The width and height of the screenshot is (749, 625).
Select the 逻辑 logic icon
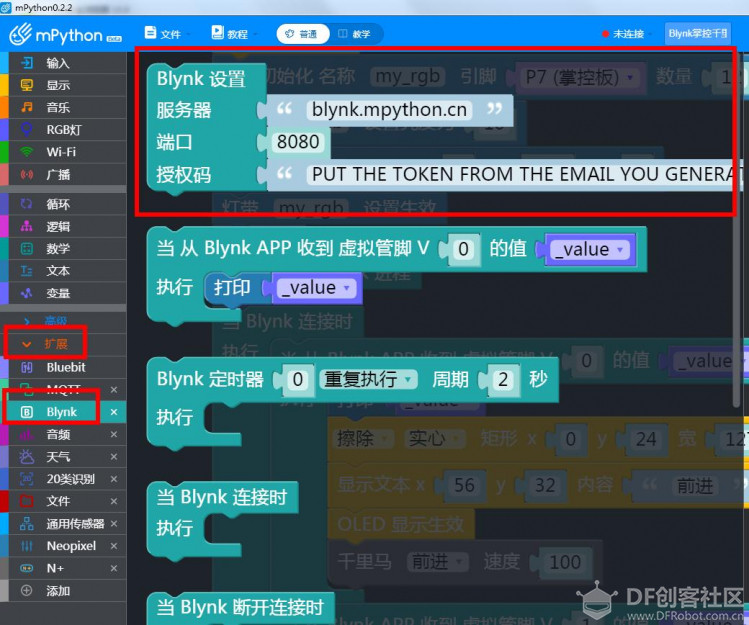[x=27, y=226]
